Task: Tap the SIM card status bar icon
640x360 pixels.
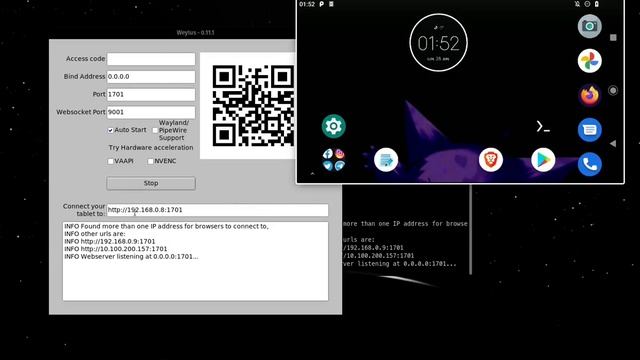Action: [x=331, y=4]
